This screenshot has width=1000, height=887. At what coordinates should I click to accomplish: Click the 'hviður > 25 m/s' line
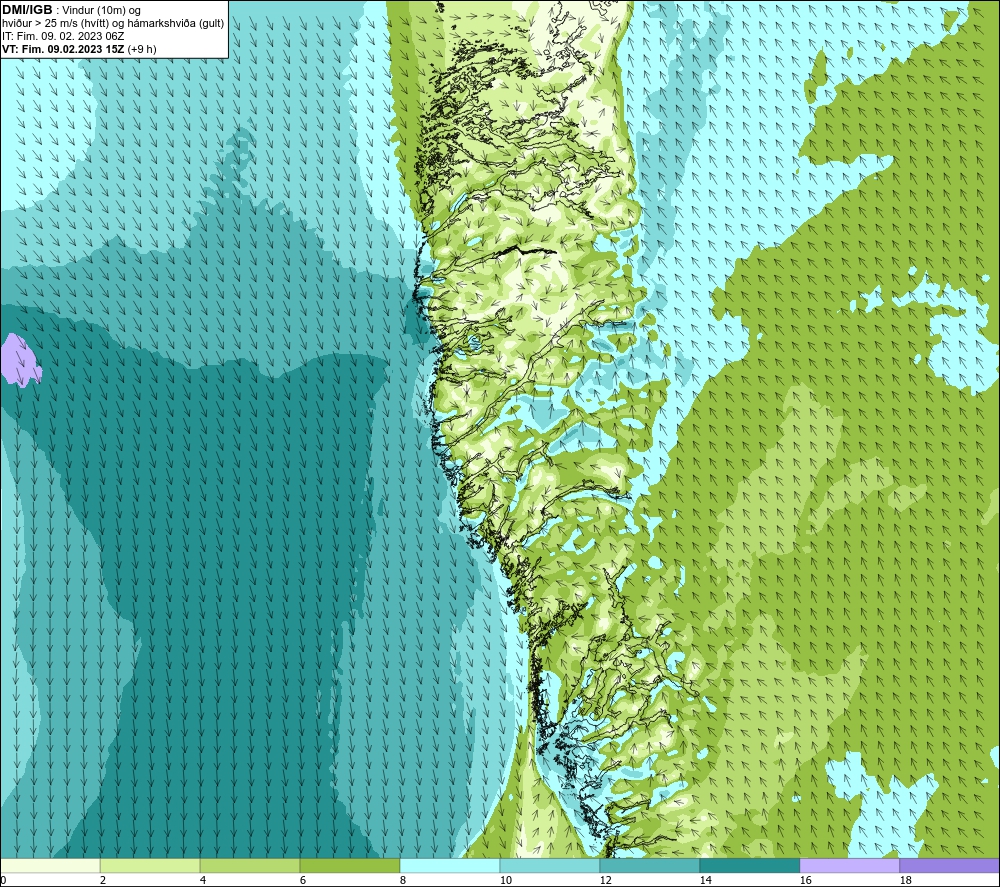pyautogui.click(x=113, y=24)
